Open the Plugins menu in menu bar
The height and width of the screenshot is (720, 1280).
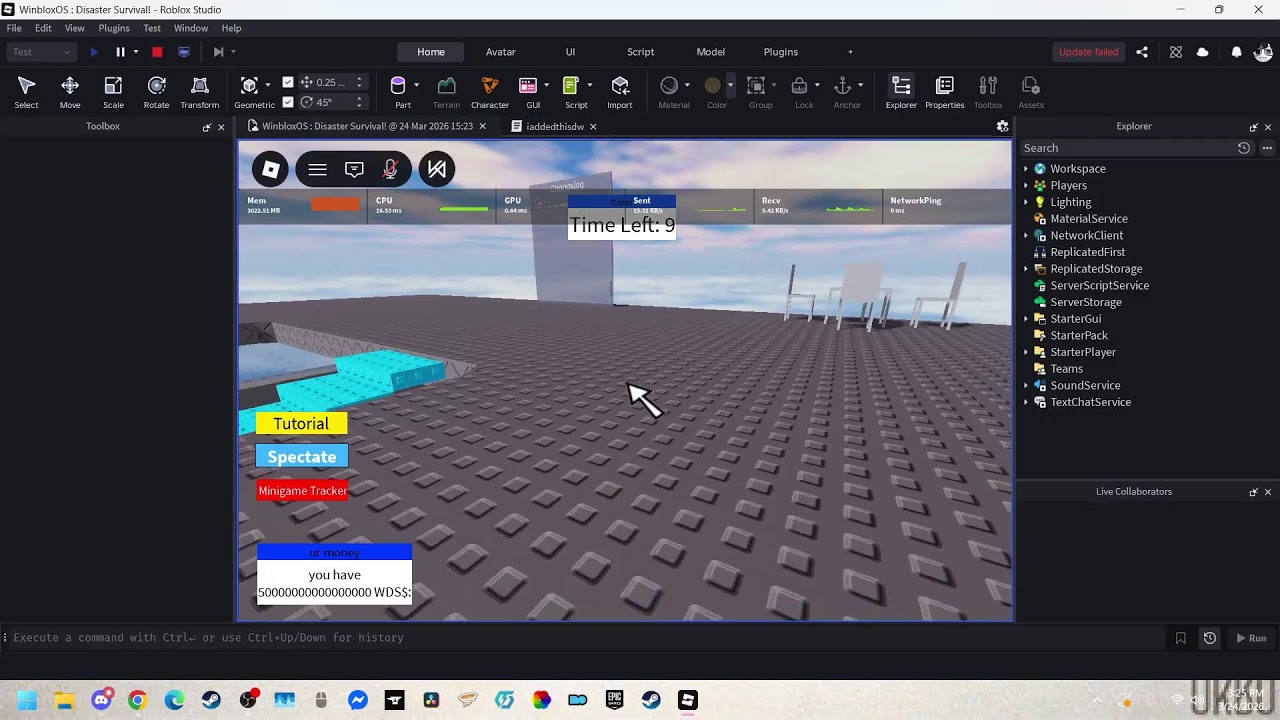[x=114, y=28]
